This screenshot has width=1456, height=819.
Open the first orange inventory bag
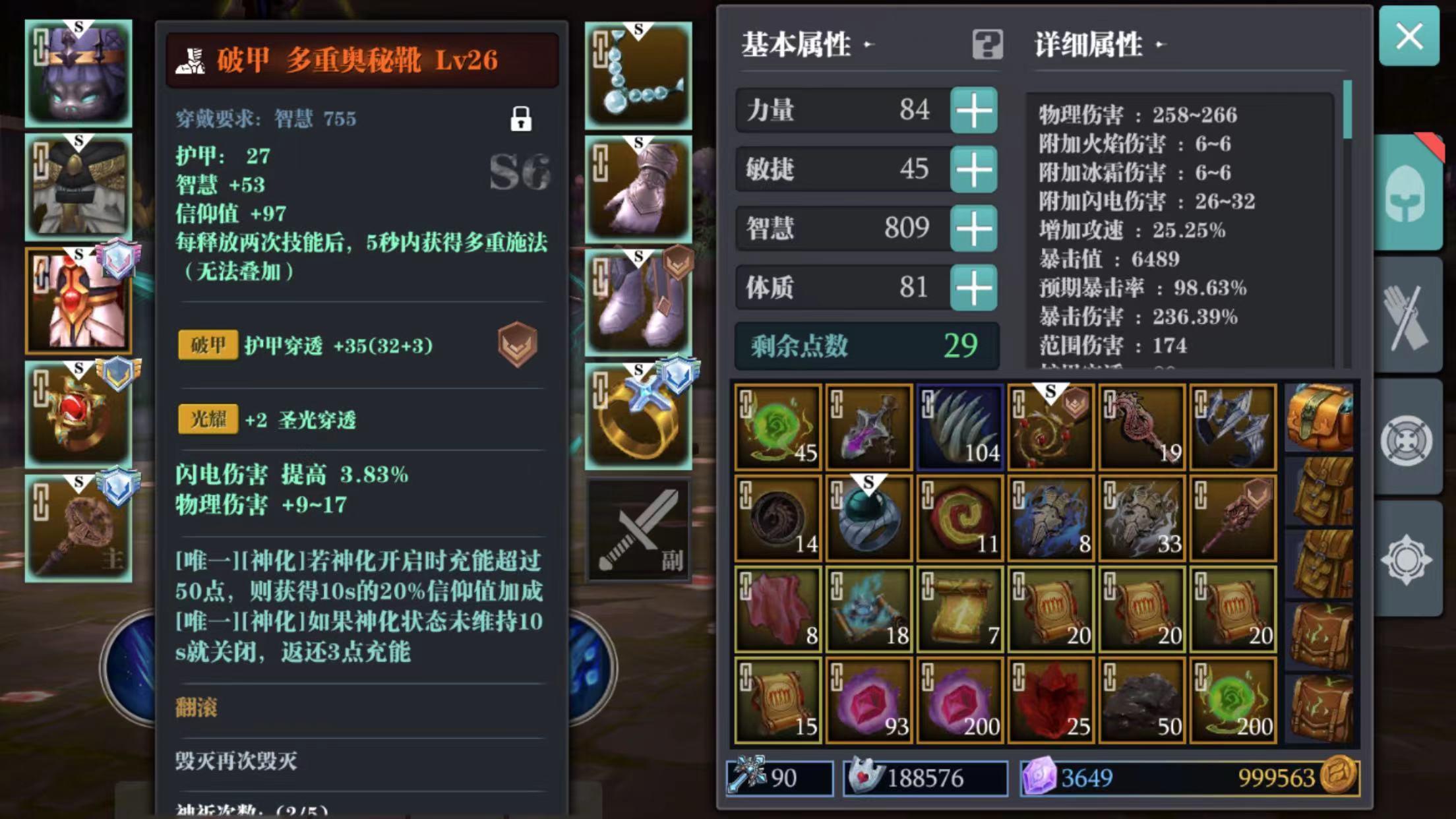click(1319, 417)
